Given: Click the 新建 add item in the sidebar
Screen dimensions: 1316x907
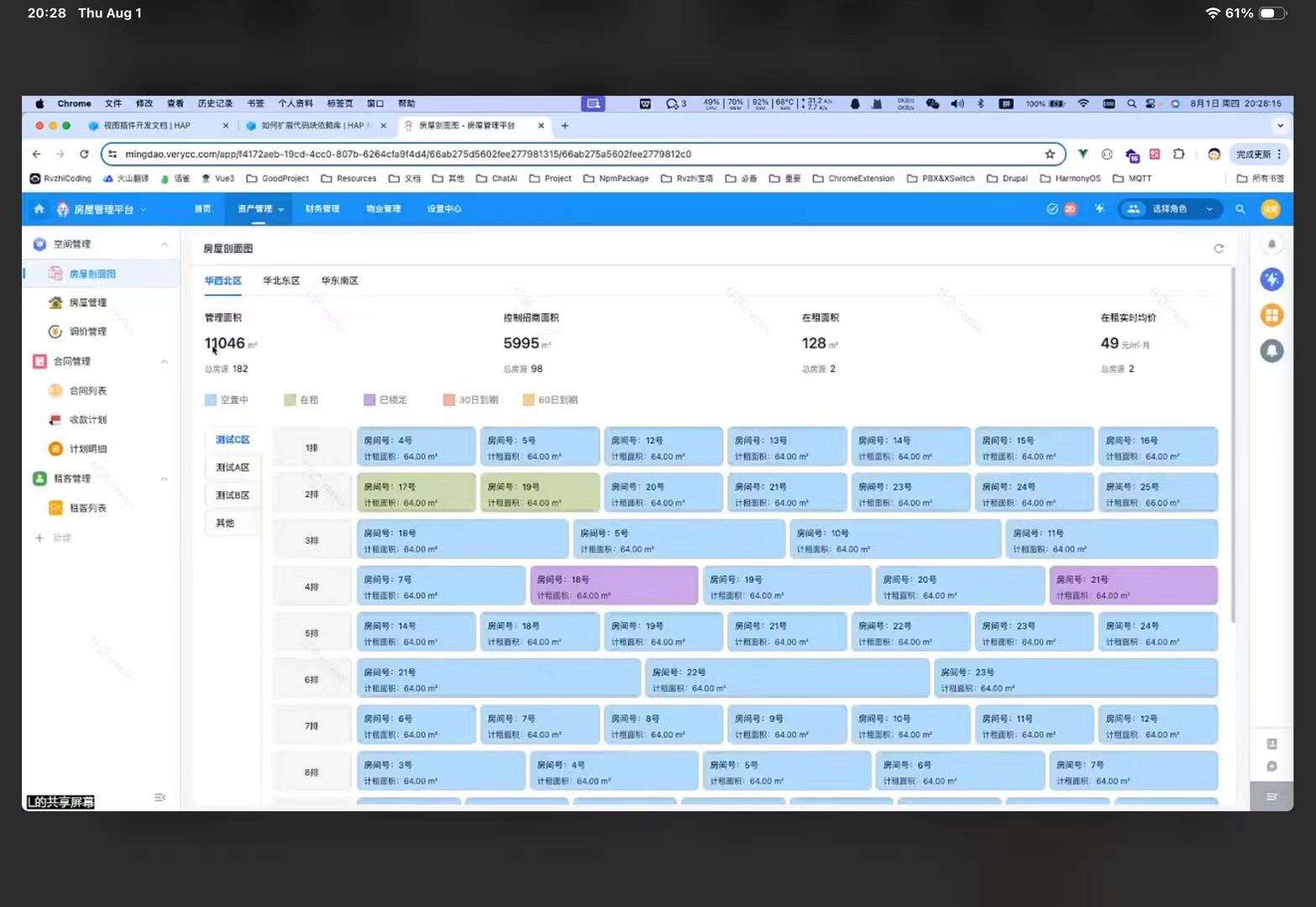Looking at the screenshot, I should coord(54,538).
